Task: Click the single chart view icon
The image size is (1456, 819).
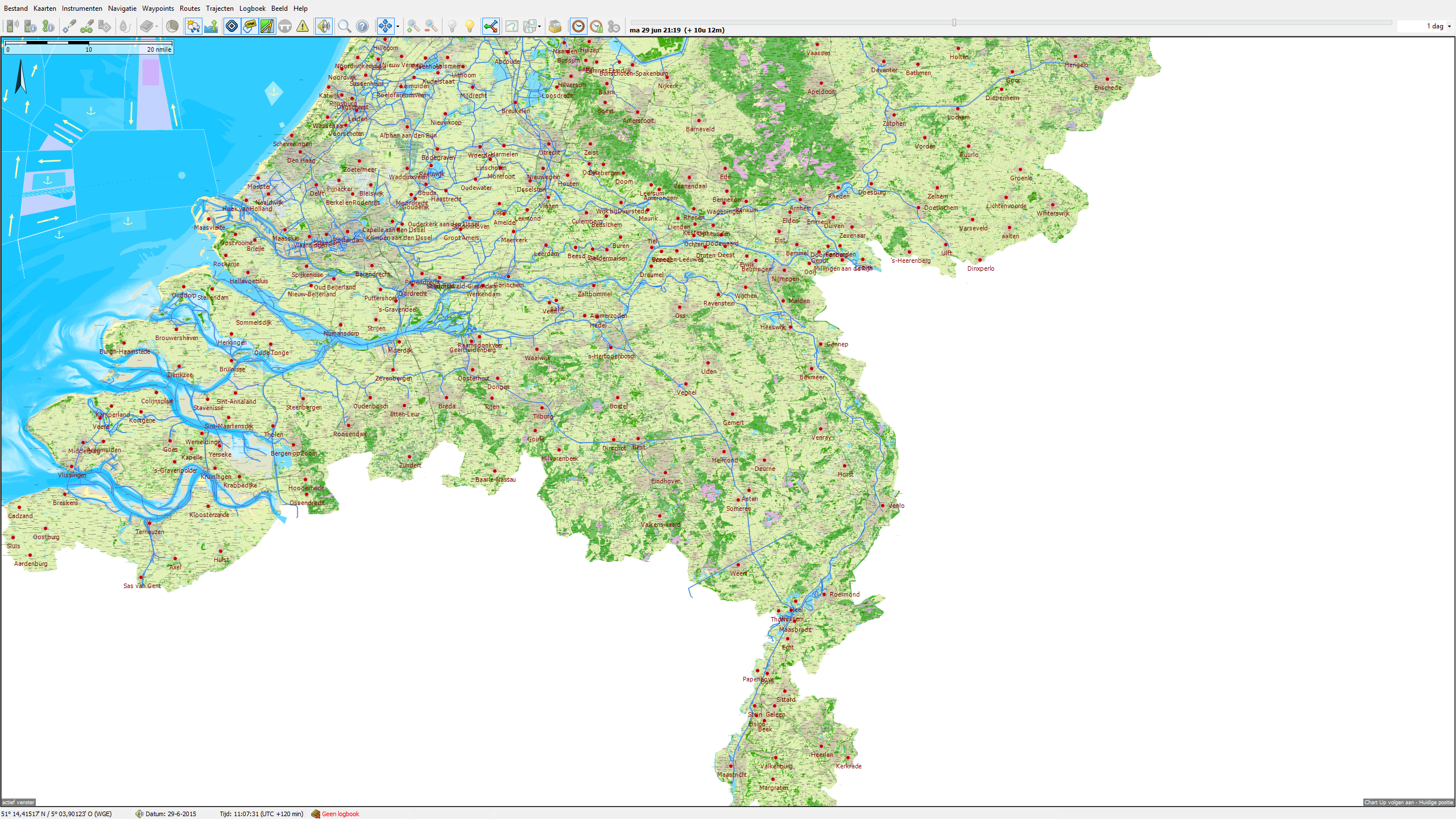Action: coord(512,26)
